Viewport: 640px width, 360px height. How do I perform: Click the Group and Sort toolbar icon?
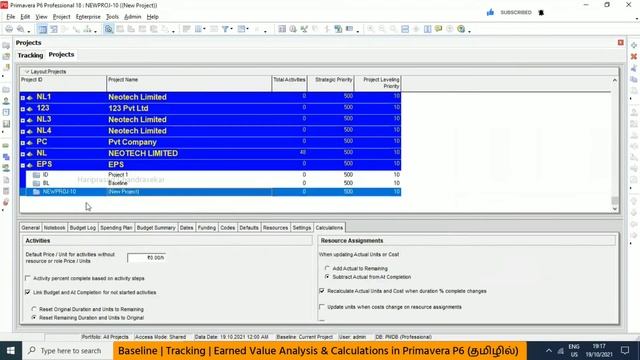pyautogui.click(x=242, y=29)
